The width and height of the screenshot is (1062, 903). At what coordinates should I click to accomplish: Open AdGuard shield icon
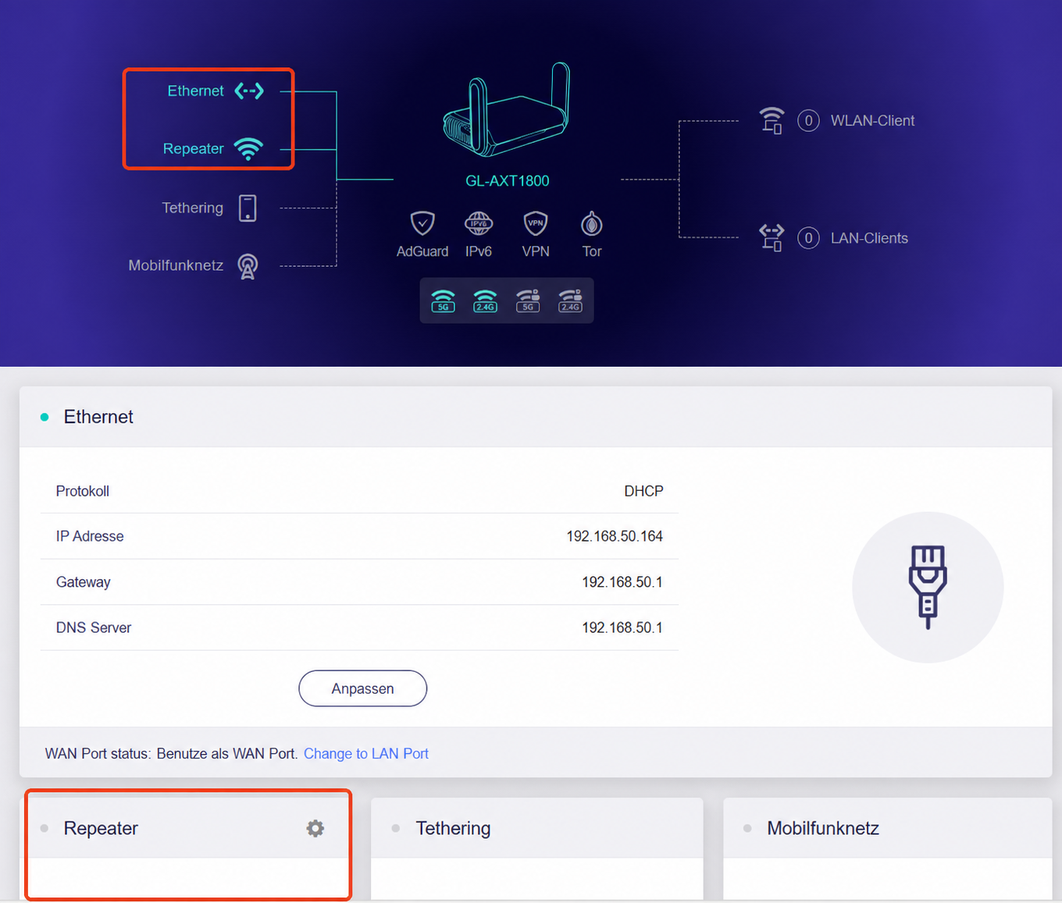[422, 224]
